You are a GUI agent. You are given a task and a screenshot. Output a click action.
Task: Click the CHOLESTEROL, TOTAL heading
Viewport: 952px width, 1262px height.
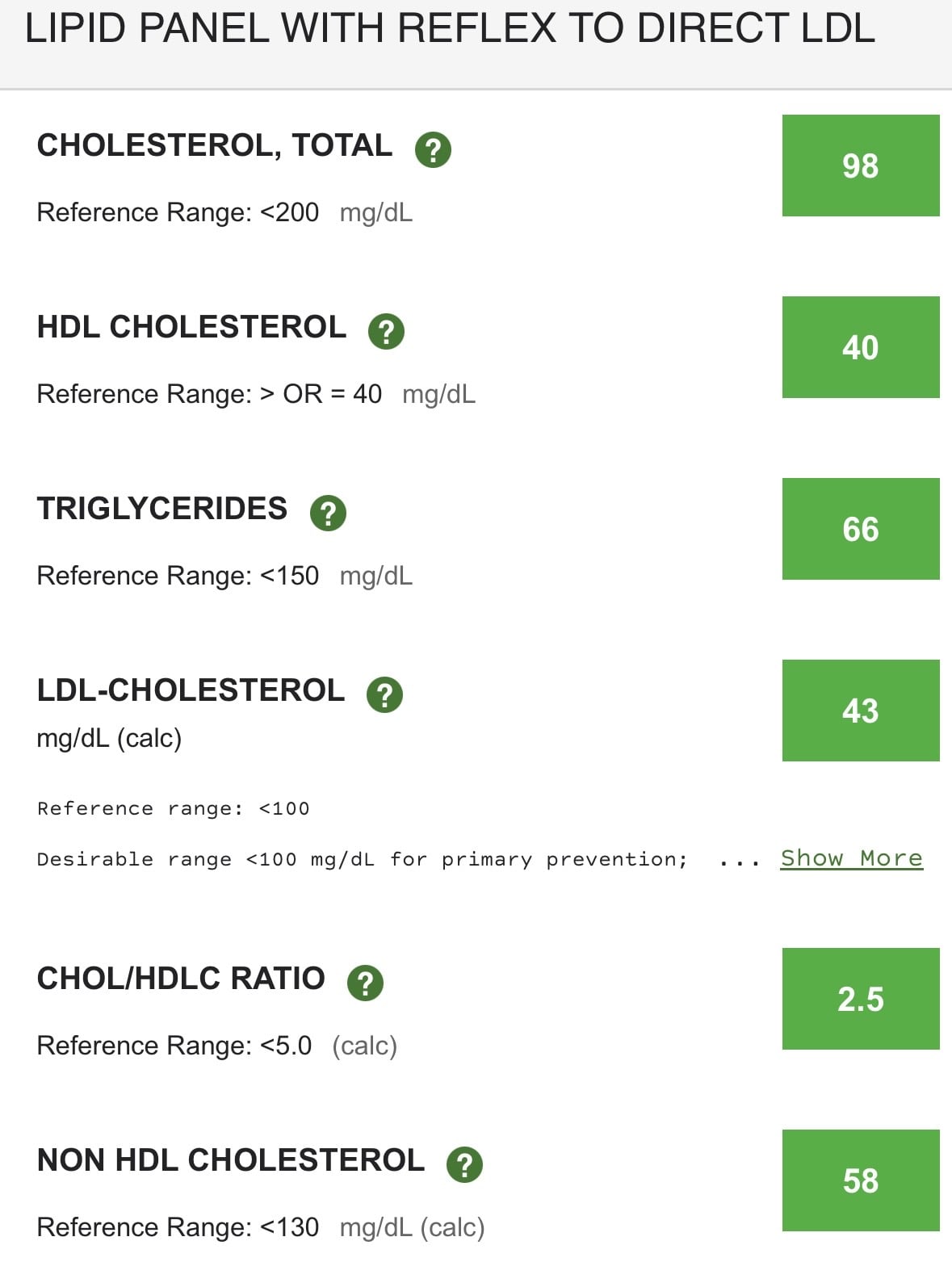pyautogui.click(x=215, y=145)
